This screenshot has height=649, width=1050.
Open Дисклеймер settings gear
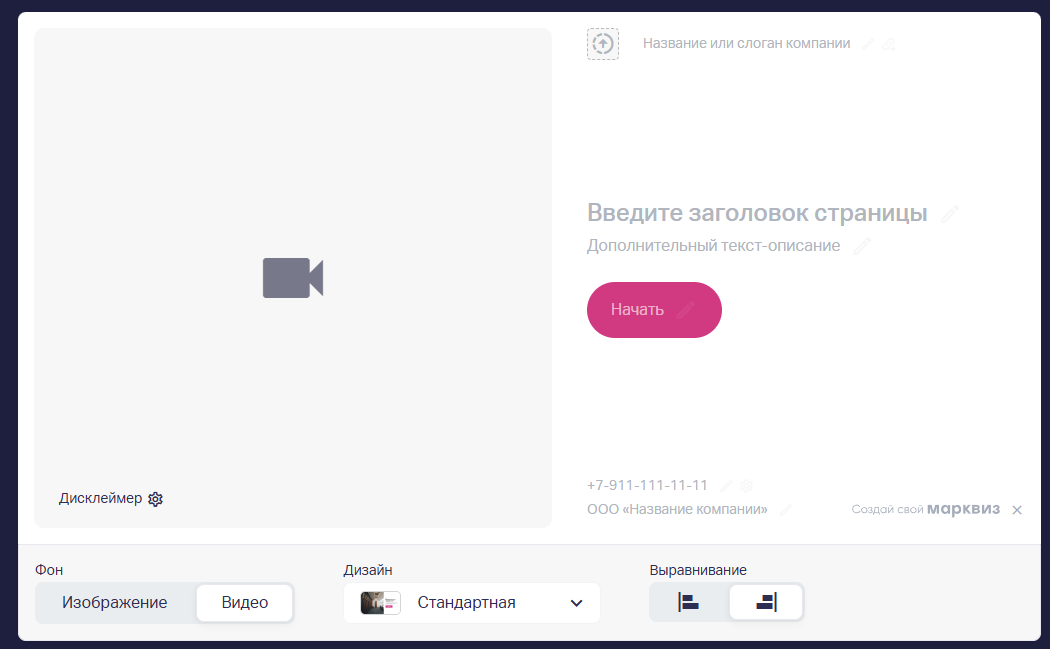[x=155, y=499]
